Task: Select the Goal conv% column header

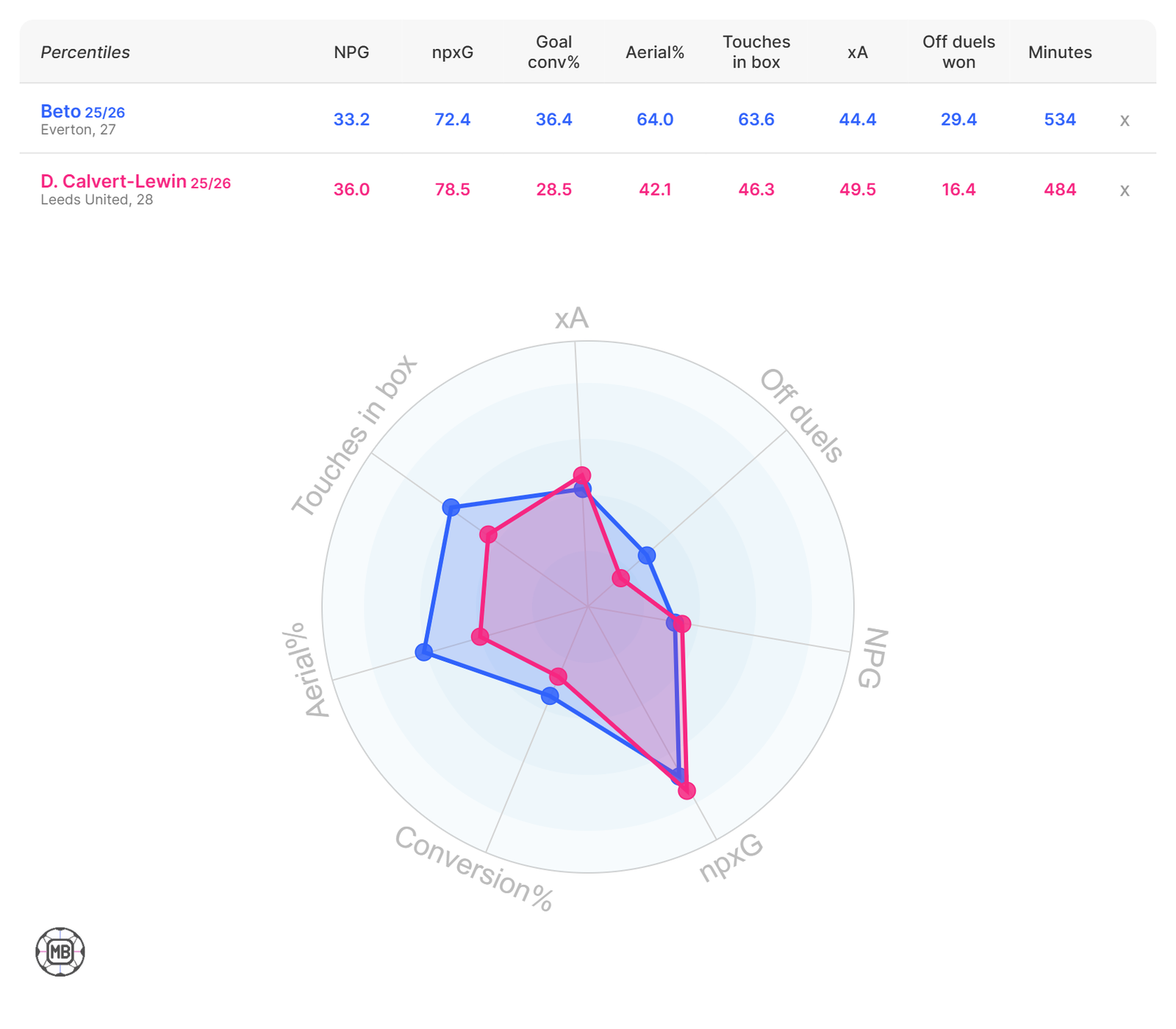Action: coord(553,52)
